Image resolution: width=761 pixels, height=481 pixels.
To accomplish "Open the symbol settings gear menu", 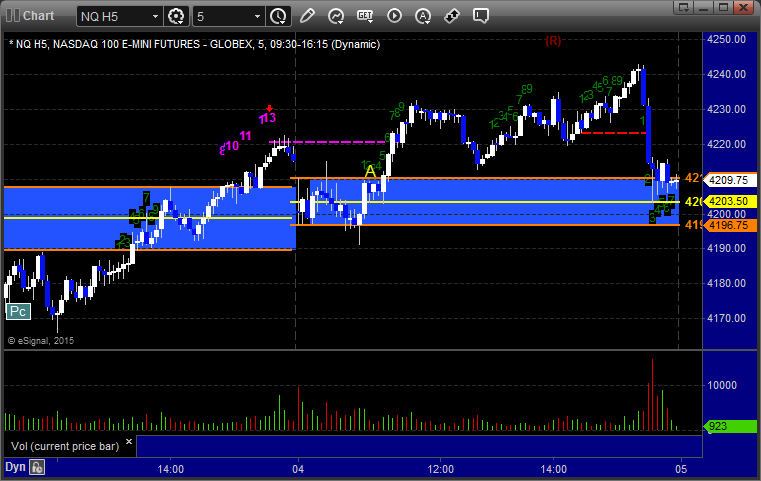I will click(x=176, y=17).
